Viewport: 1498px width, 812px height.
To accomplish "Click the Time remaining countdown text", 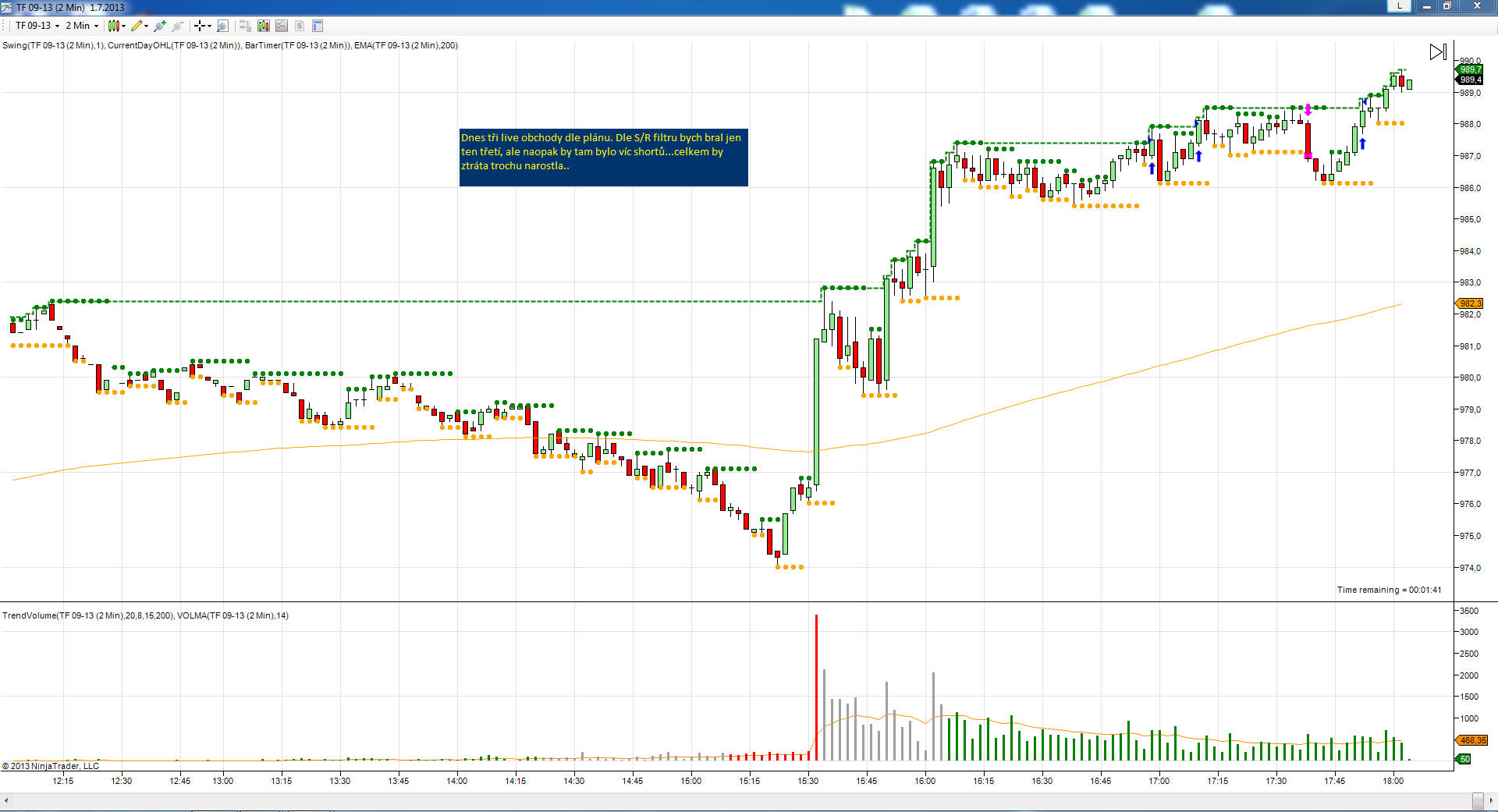I will (x=1389, y=590).
